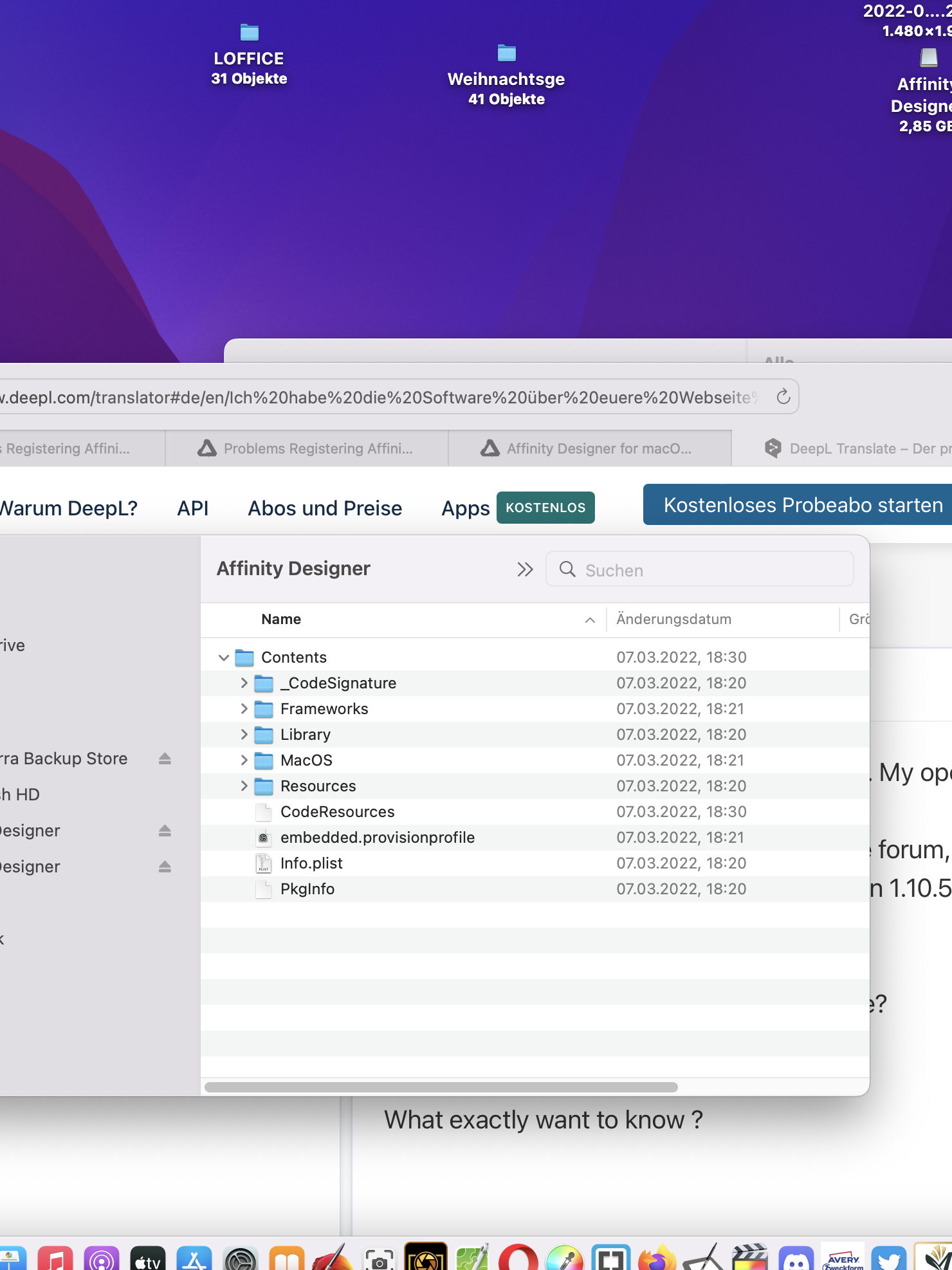Launch the Screenshot camera app in Dock
Screen dimensions: 952x1270
tap(380, 1258)
